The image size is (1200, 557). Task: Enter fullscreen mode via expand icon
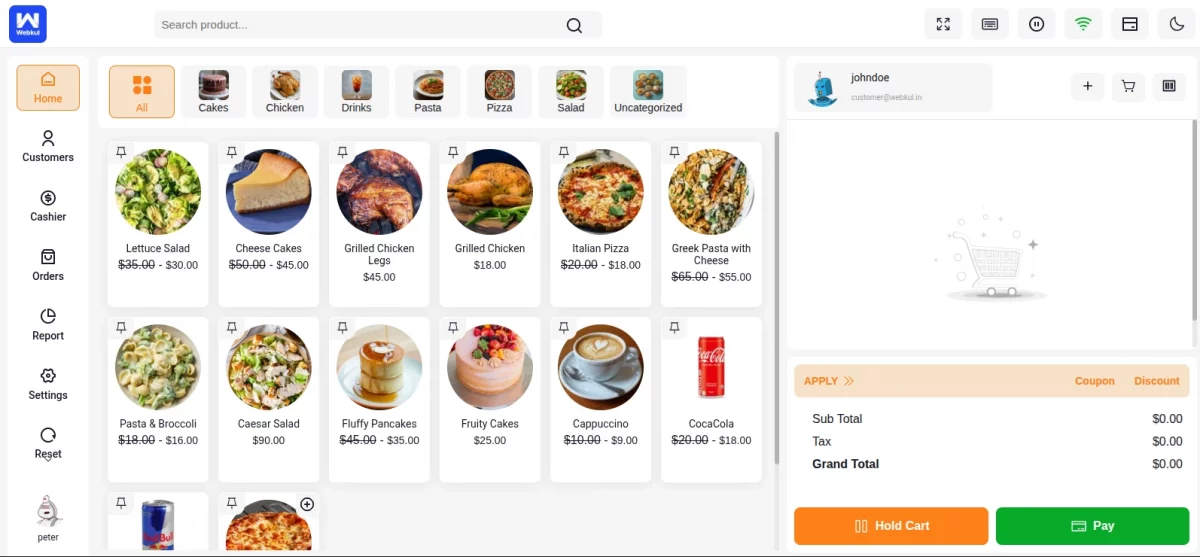(943, 24)
